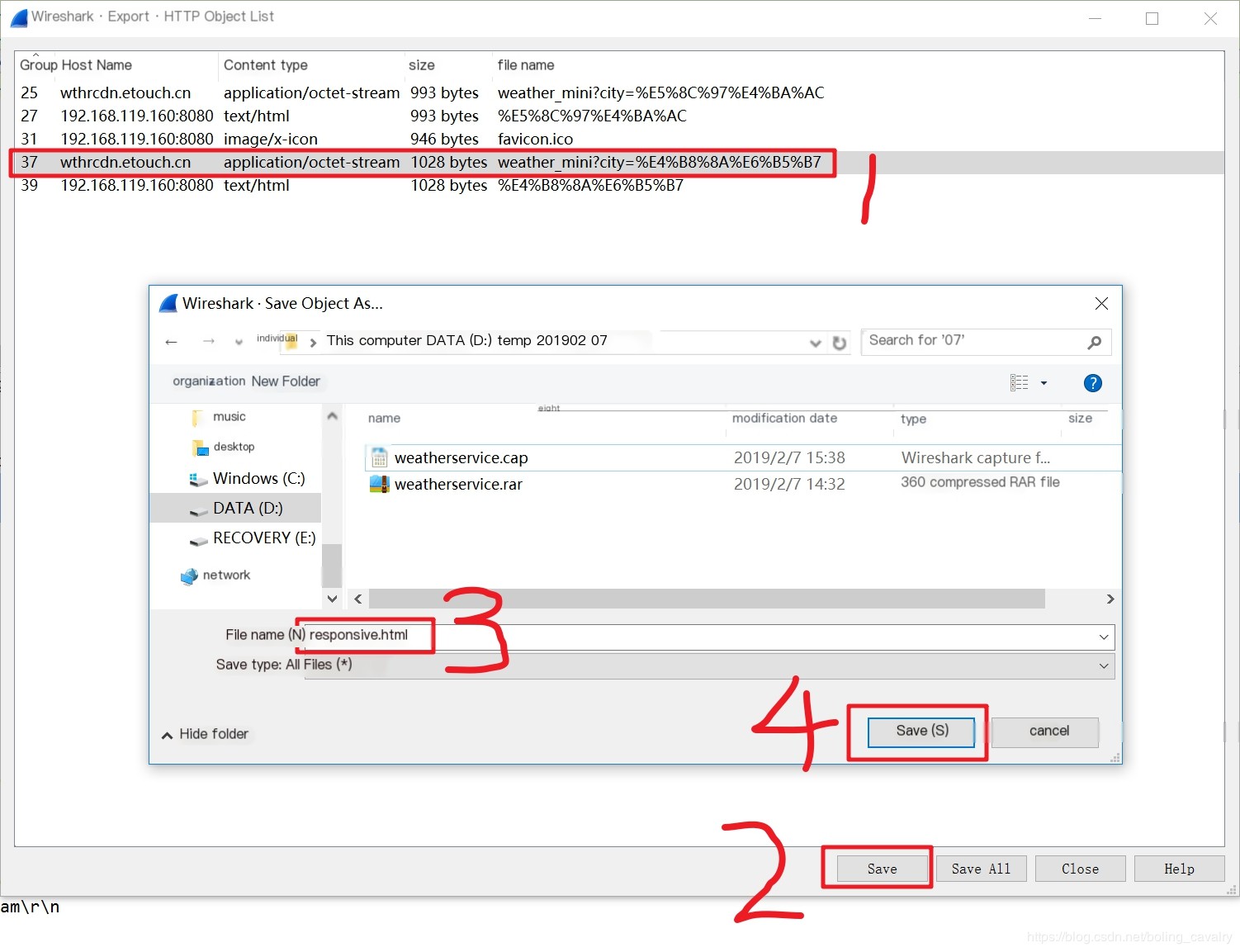Click the back arrow in Save dialog
This screenshot has height=952, width=1240.
point(171,342)
